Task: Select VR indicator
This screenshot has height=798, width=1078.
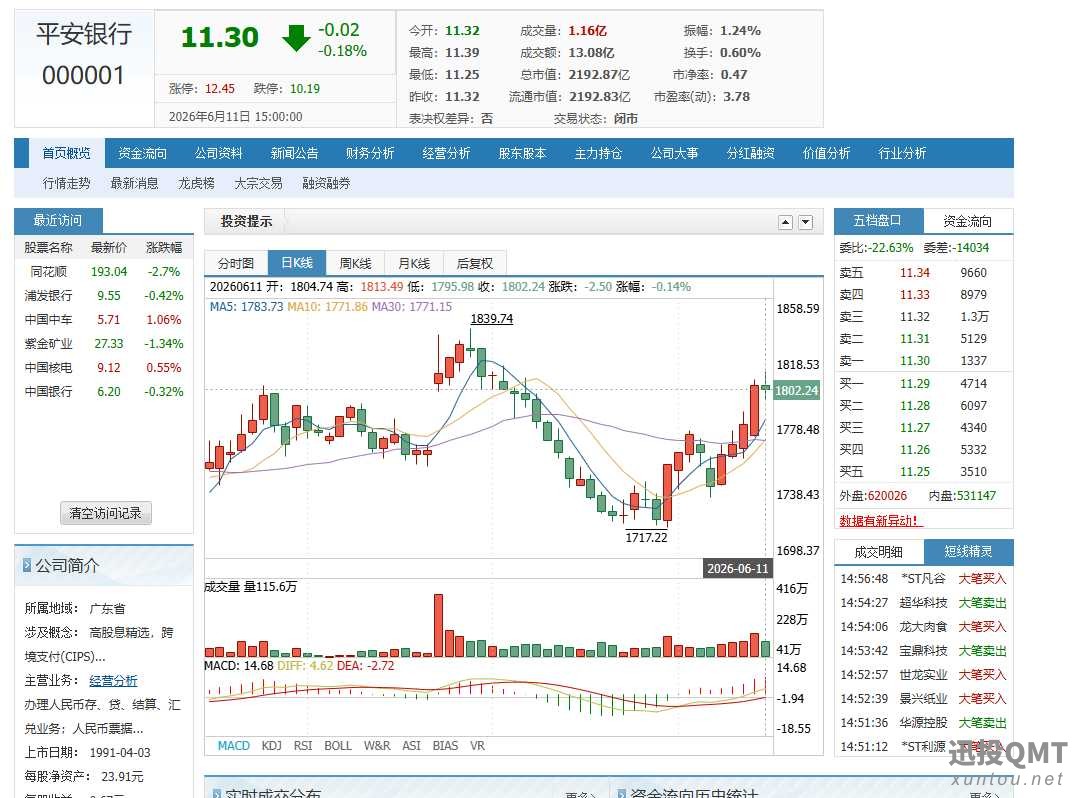Action: [477, 745]
